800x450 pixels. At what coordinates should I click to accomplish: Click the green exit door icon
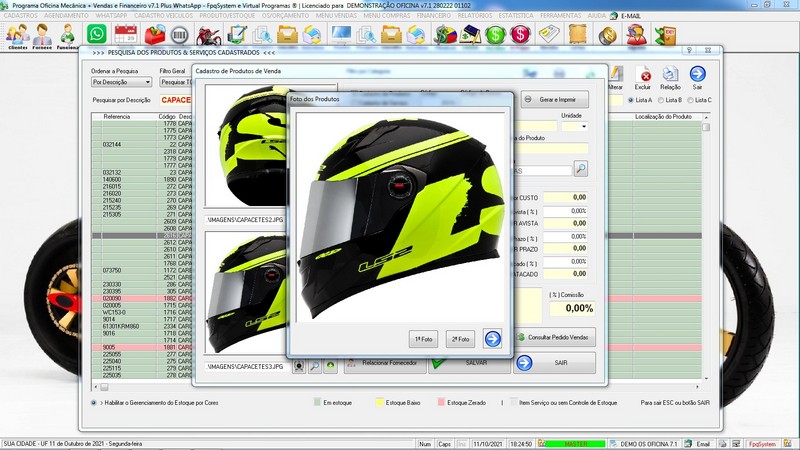[665, 35]
